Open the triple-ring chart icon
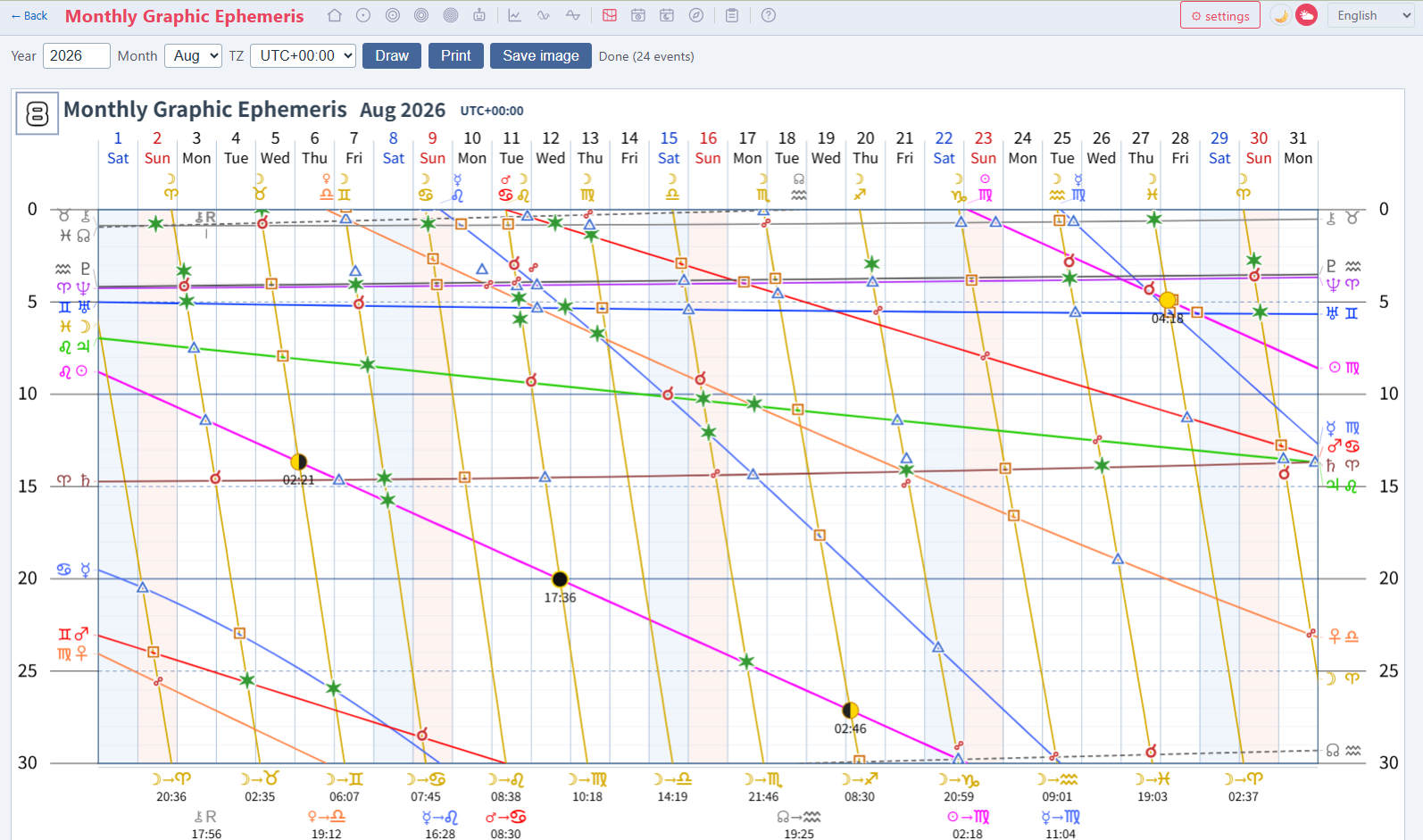Image resolution: width=1423 pixels, height=840 pixels. click(x=421, y=15)
